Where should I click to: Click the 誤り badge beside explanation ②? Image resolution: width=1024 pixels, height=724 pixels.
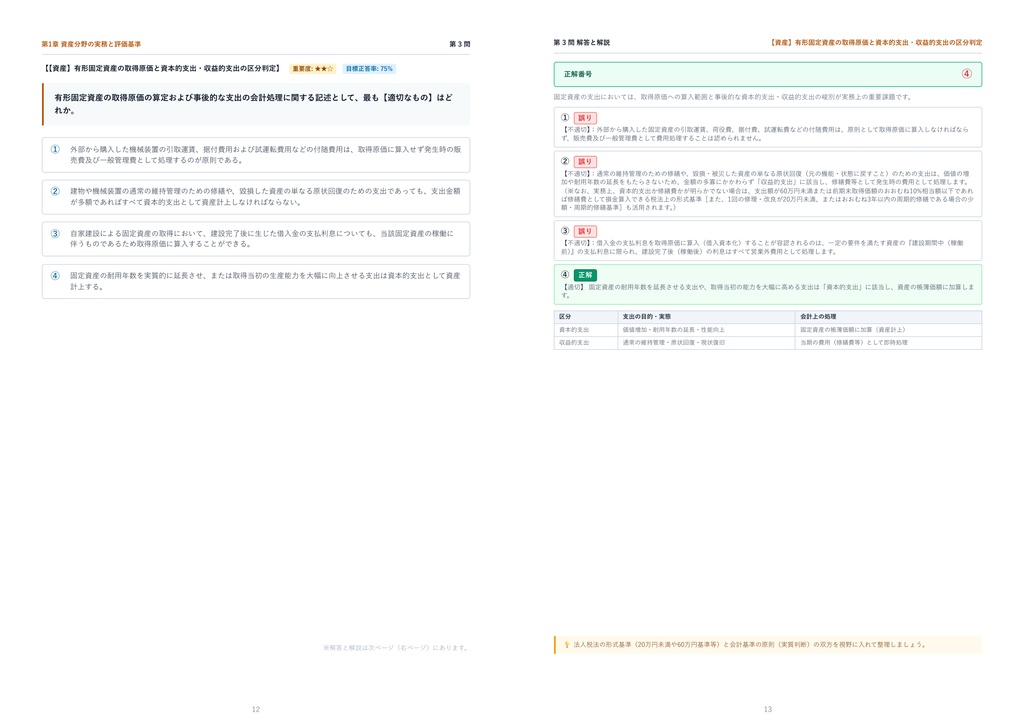(585, 161)
